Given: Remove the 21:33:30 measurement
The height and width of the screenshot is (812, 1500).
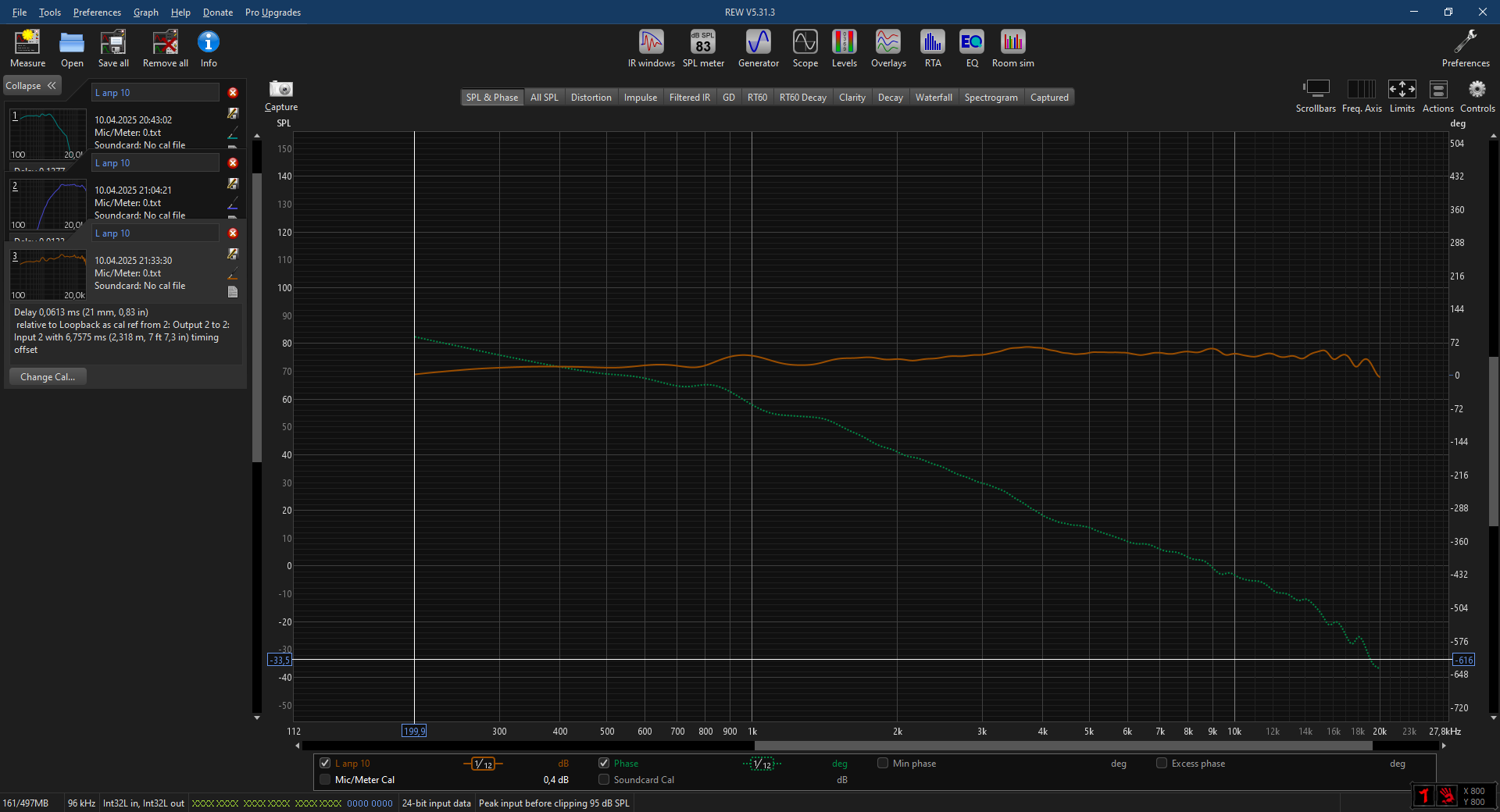Looking at the screenshot, I should pos(233,233).
